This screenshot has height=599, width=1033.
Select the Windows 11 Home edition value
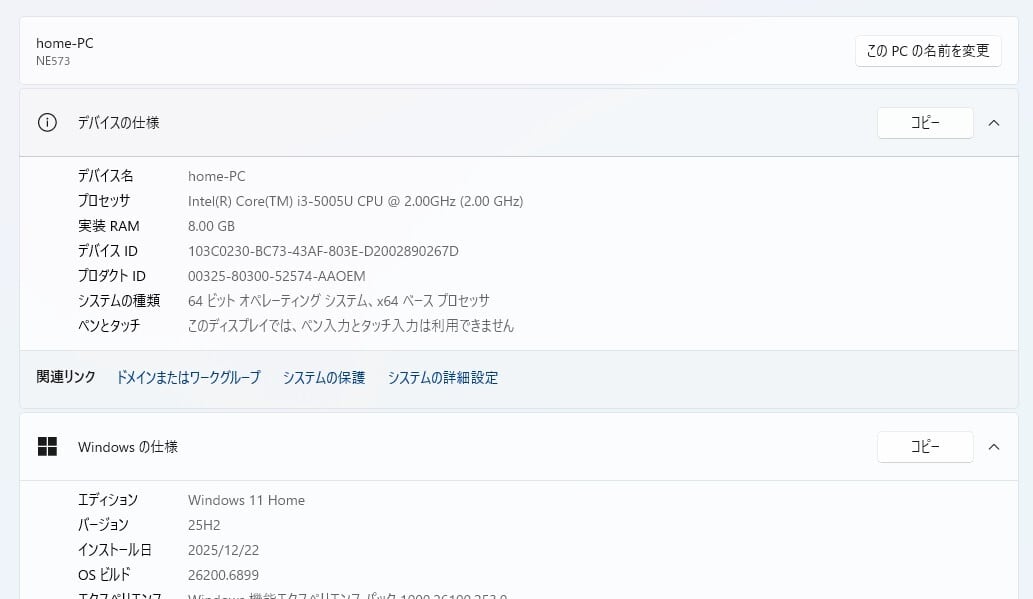click(246, 500)
